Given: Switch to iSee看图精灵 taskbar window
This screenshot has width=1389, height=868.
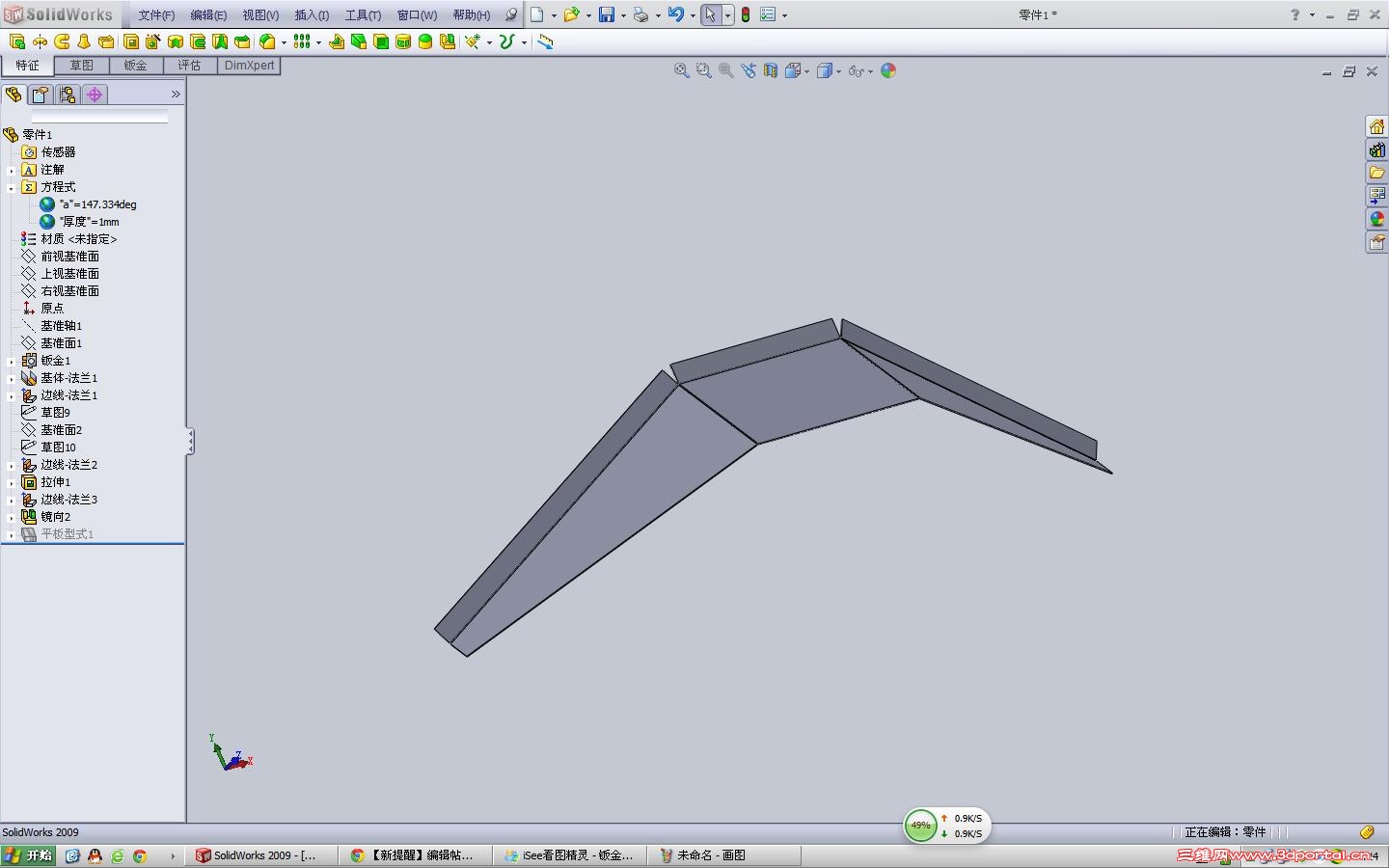Looking at the screenshot, I should tap(569, 855).
